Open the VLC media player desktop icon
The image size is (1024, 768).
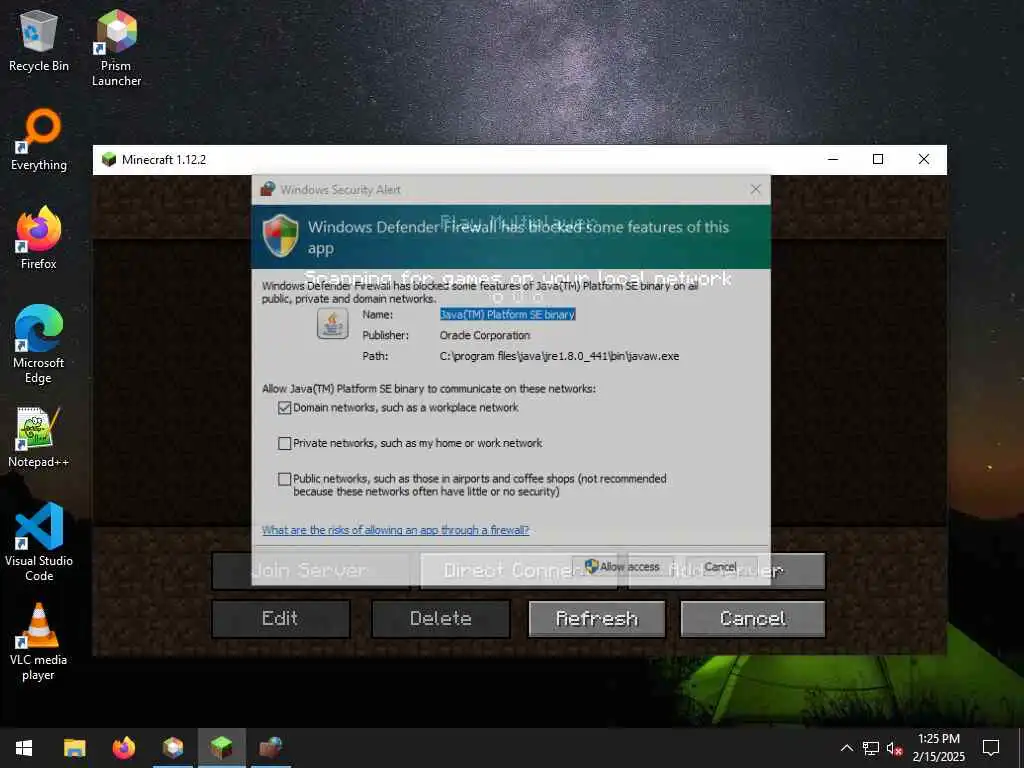tap(39, 642)
